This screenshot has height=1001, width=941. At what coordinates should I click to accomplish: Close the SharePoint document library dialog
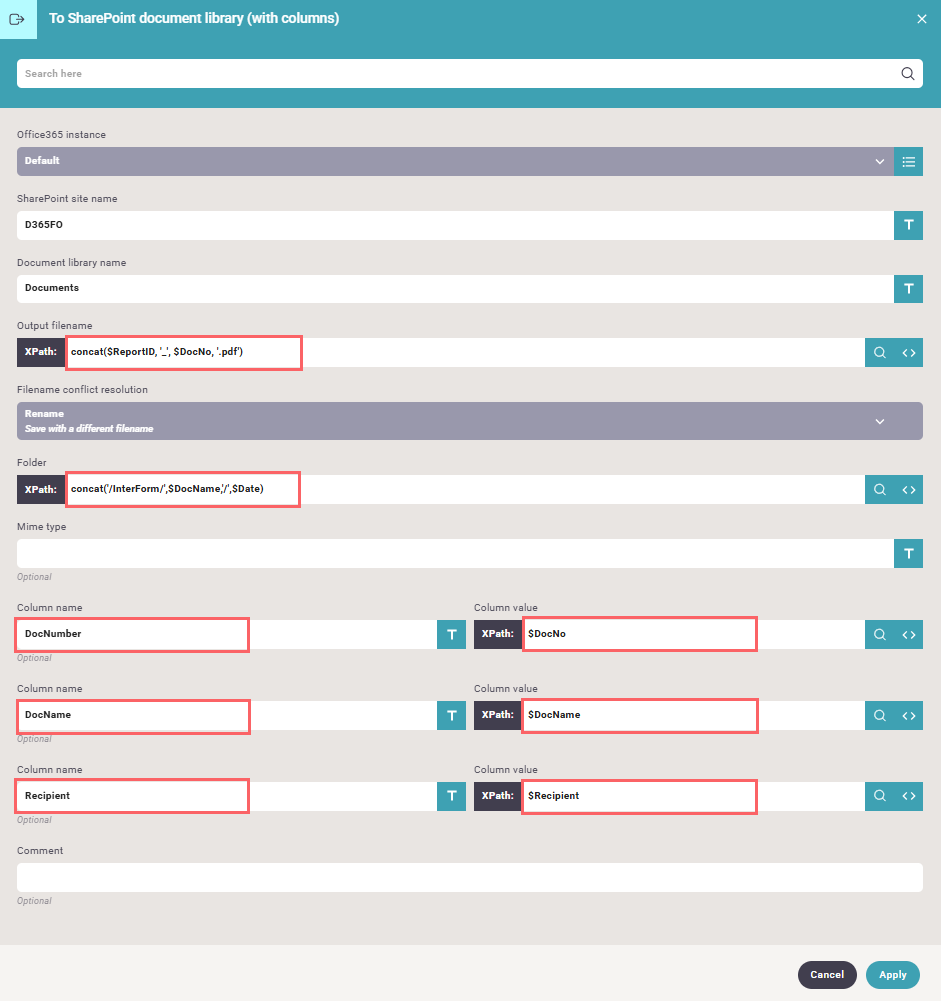point(921,19)
